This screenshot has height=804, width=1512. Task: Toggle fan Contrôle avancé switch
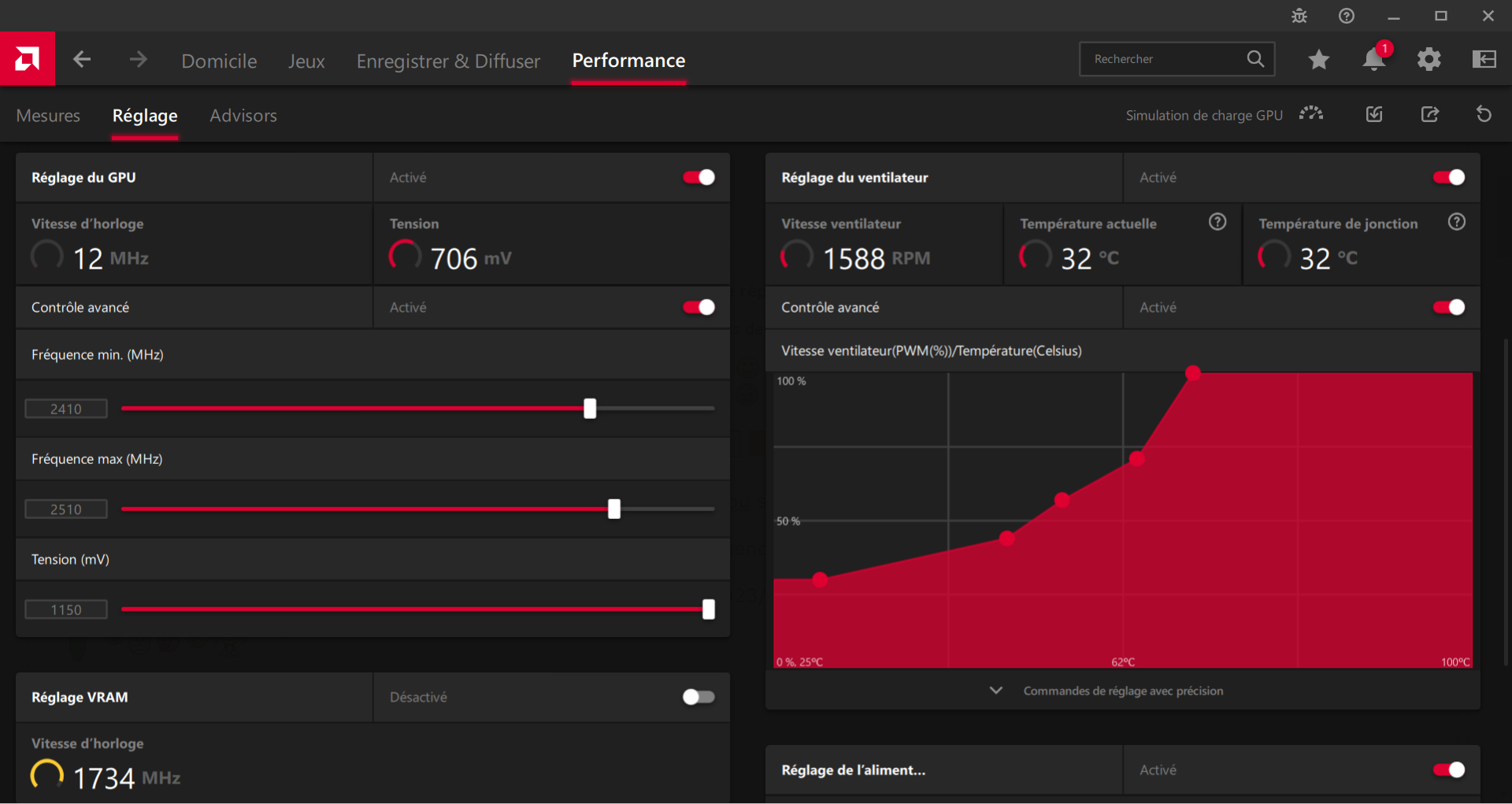(1449, 307)
